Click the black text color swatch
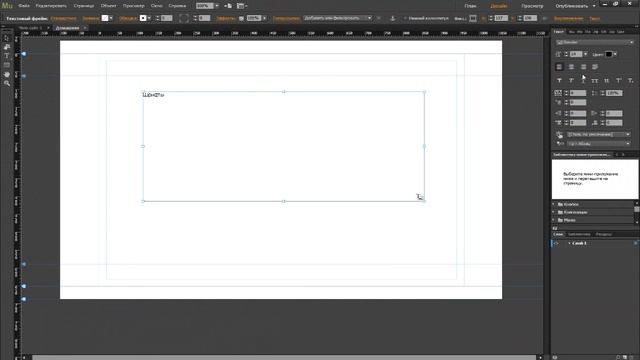The image size is (640, 360). point(609,54)
